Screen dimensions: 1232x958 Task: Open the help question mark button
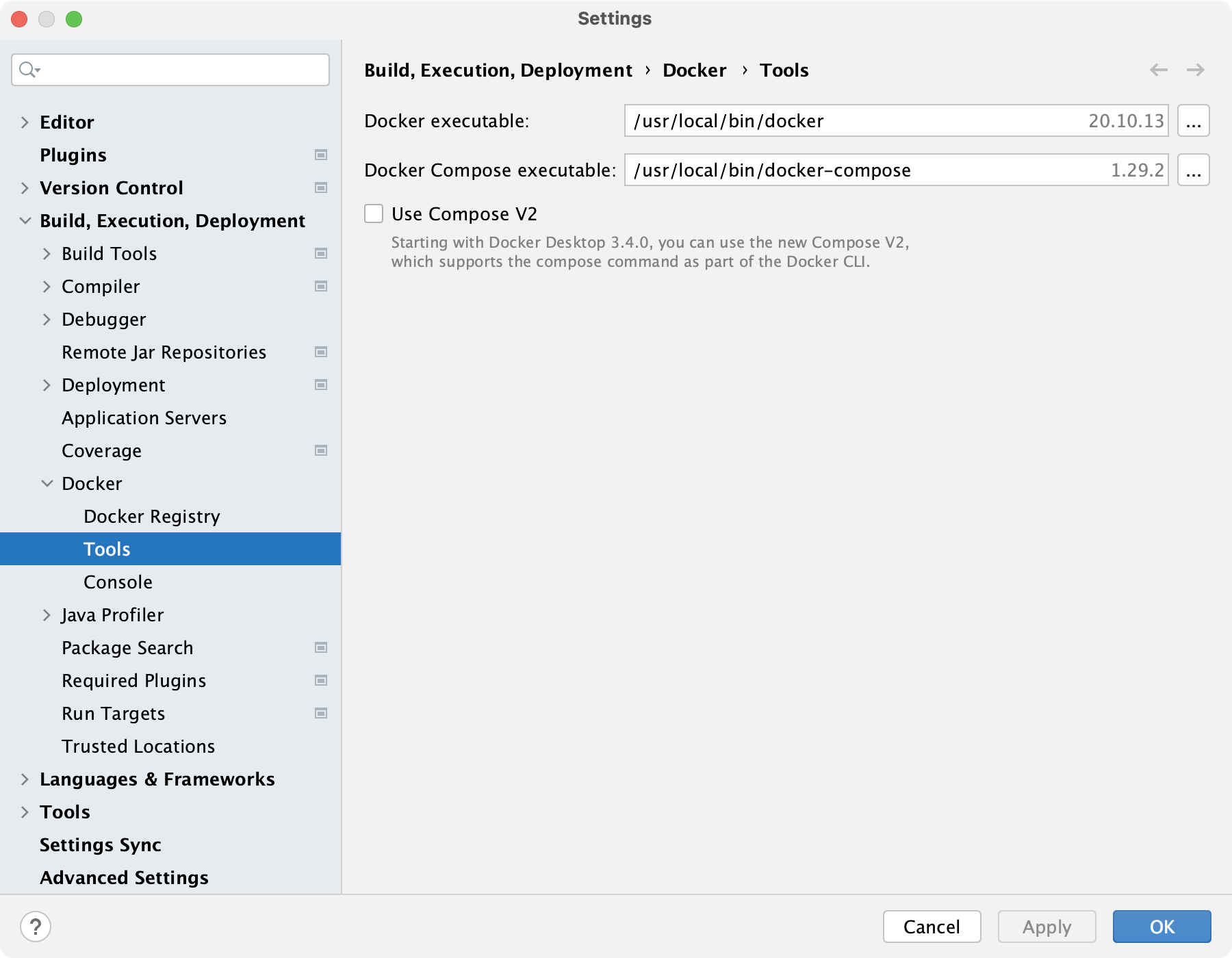click(x=36, y=927)
